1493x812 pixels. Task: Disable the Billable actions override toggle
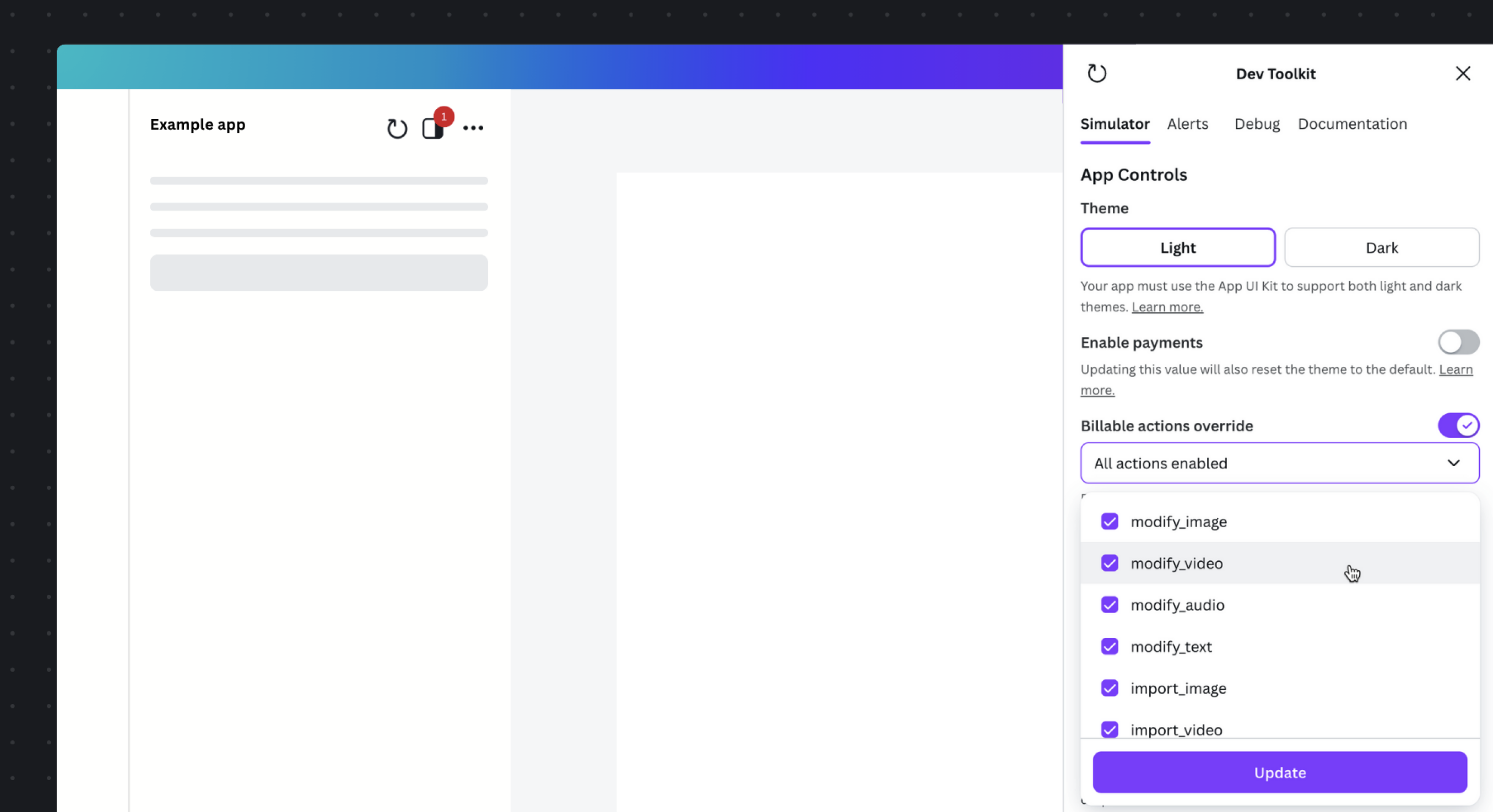click(1458, 425)
